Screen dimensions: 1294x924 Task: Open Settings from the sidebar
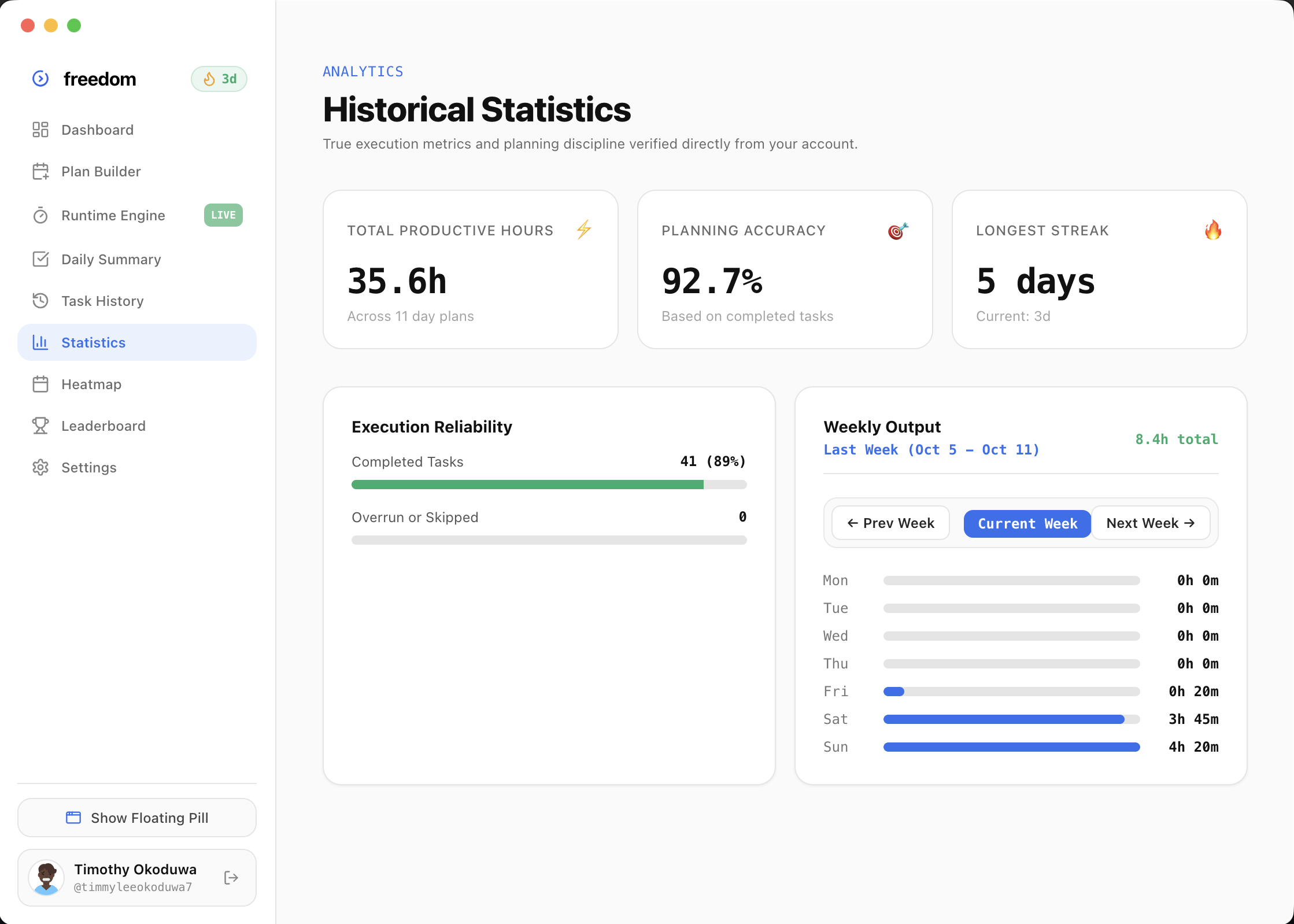click(137, 467)
